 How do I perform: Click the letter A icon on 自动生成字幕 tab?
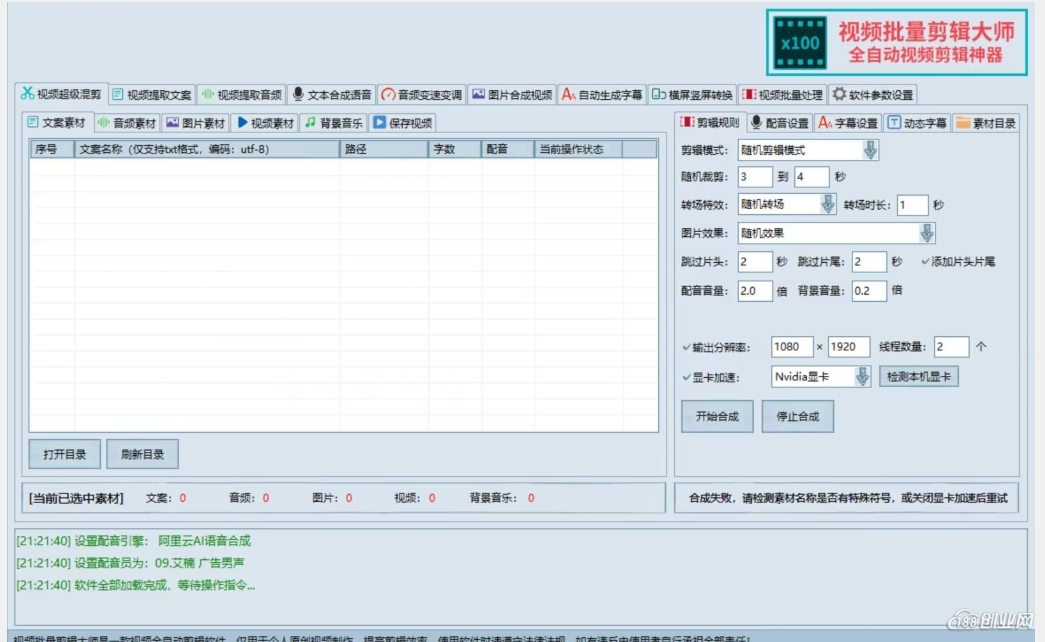tap(568, 94)
